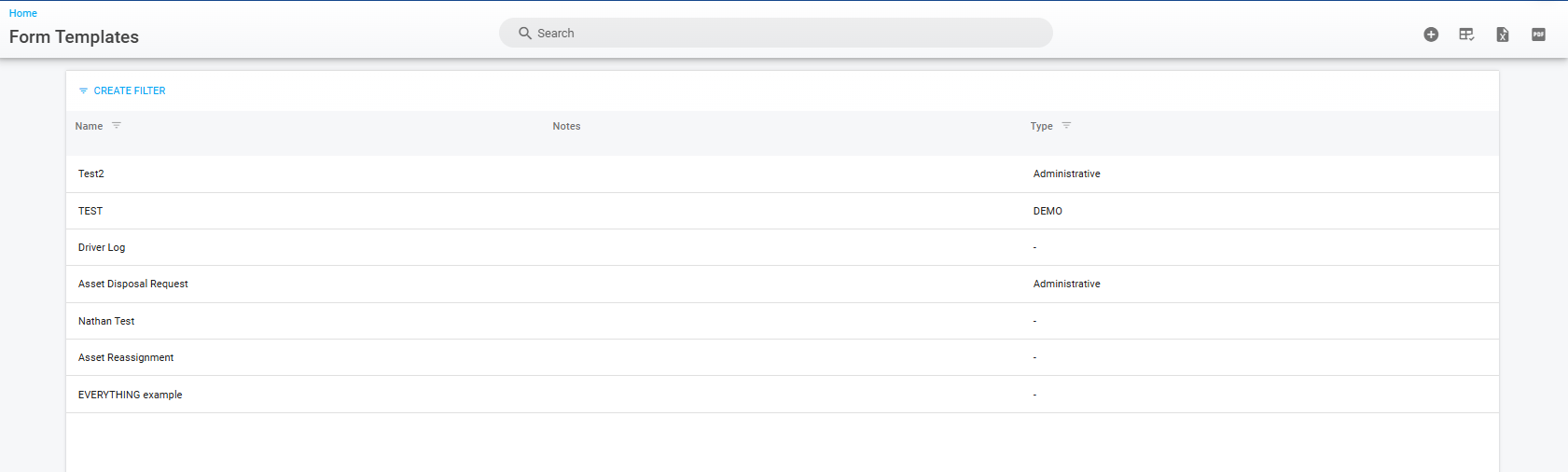Click the Notes column header
This screenshot has width=1568, height=472.
coord(566,126)
